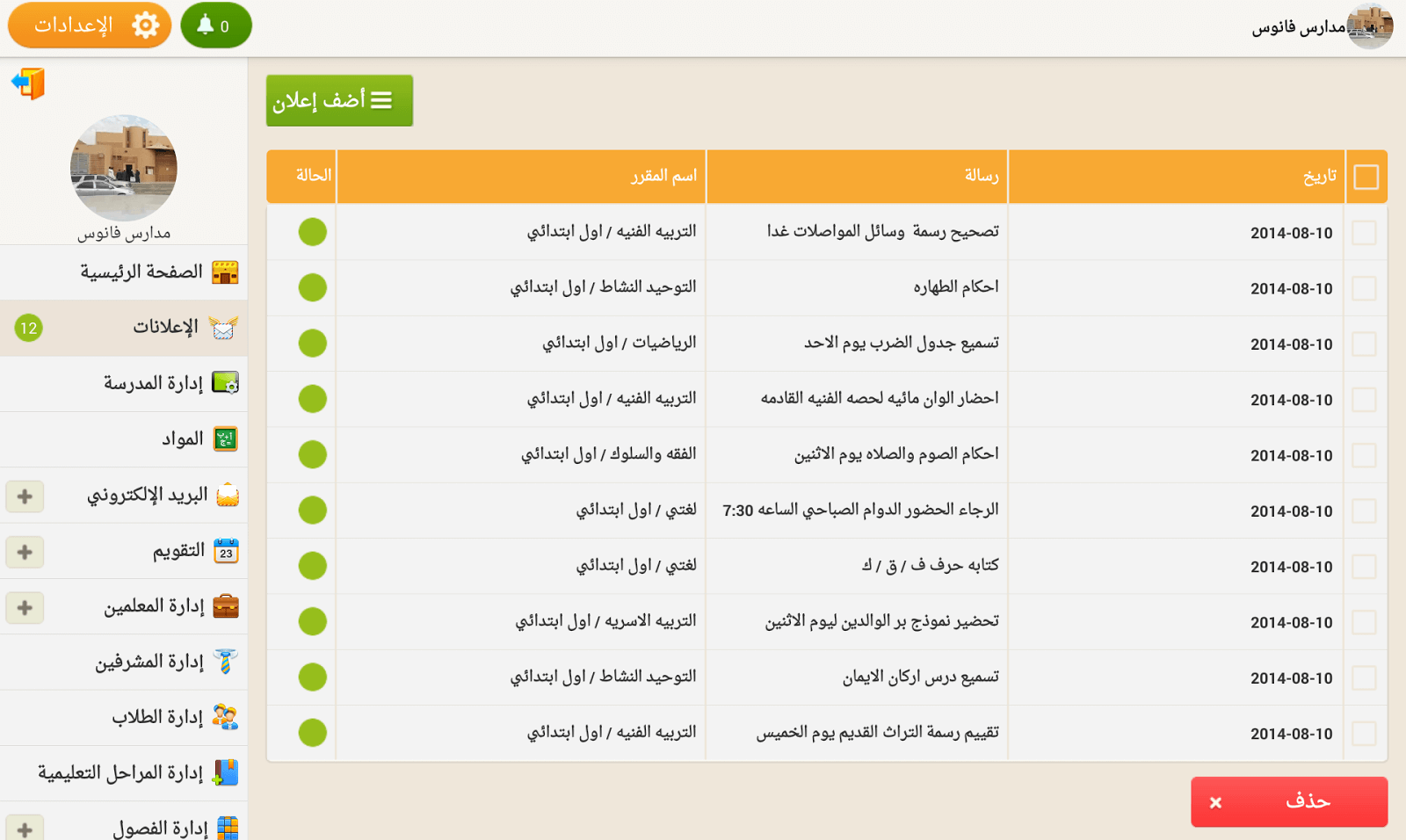The height and width of the screenshot is (840, 1406).
Task: Click the school management icon
Action: [x=225, y=383]
